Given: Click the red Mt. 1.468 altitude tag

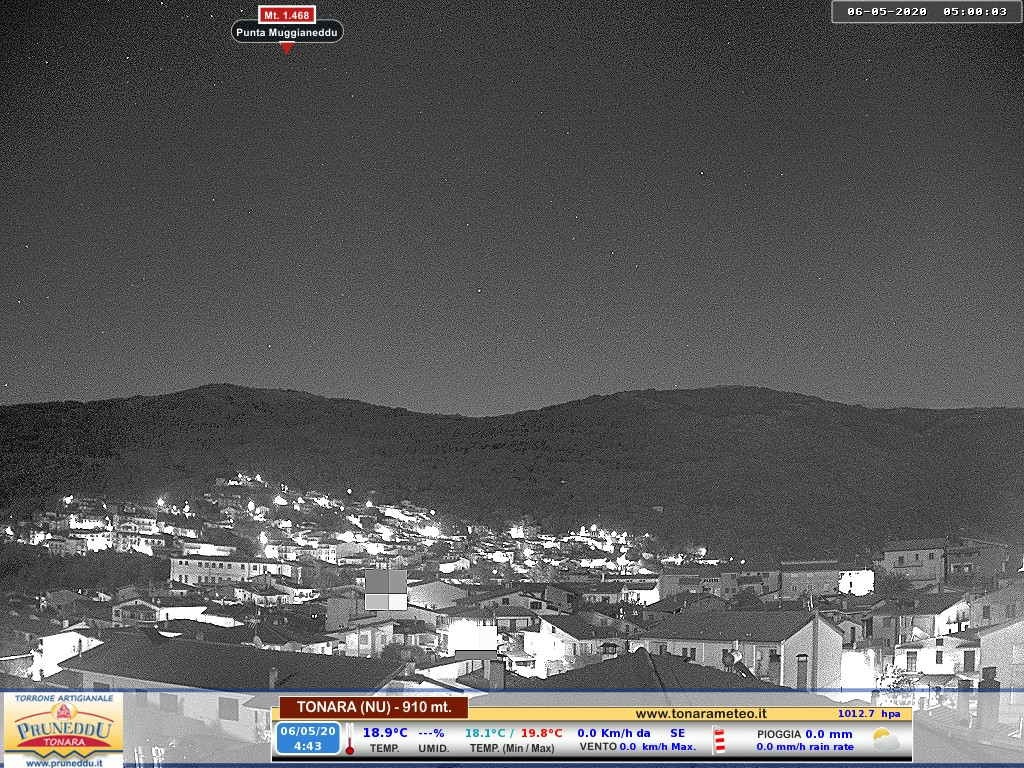Looking at the screenshot, I should click(x=287, y=15).
